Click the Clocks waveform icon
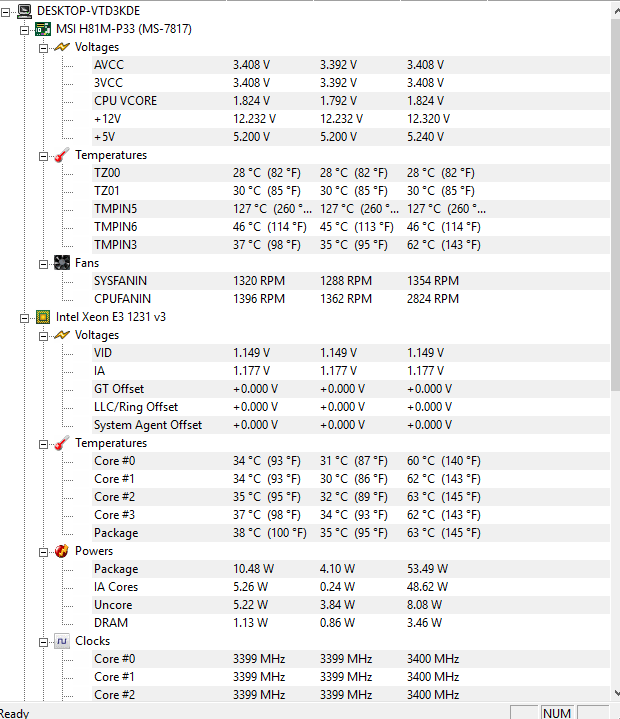The height and width of the screenshot is (719, 620). (62, 641)
